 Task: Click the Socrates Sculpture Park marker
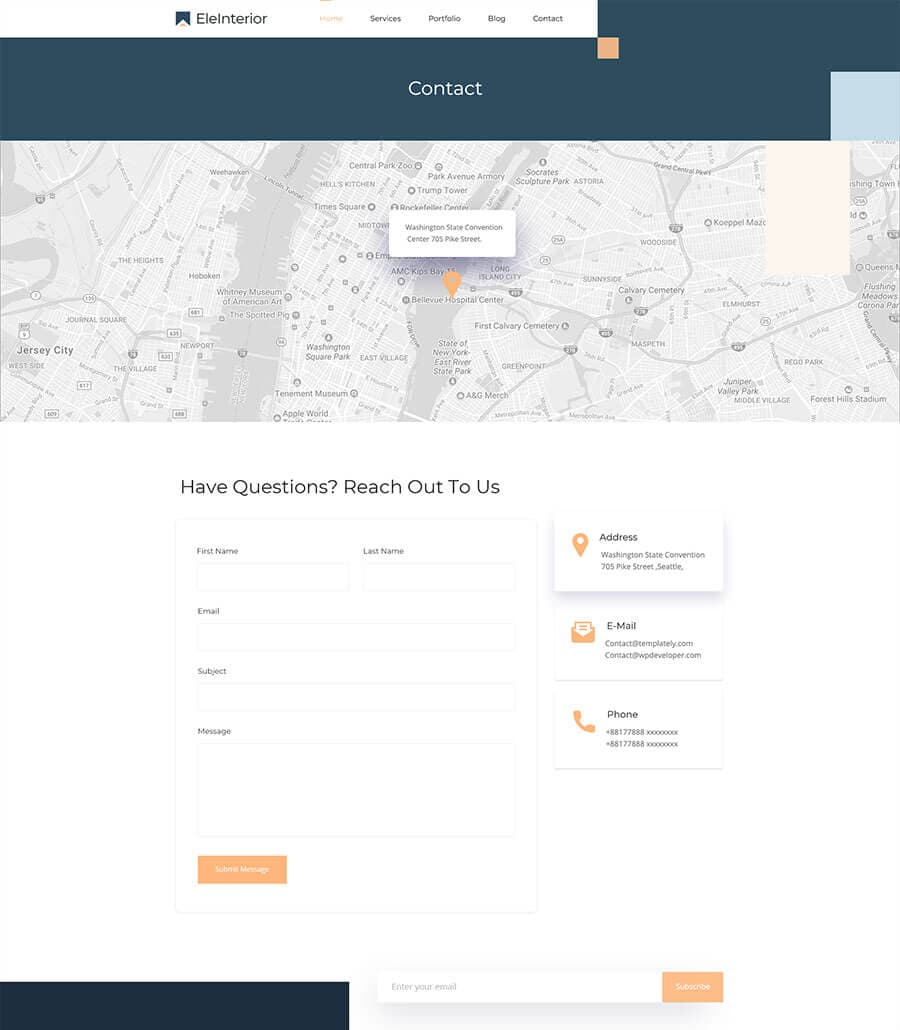click(543, 162)
